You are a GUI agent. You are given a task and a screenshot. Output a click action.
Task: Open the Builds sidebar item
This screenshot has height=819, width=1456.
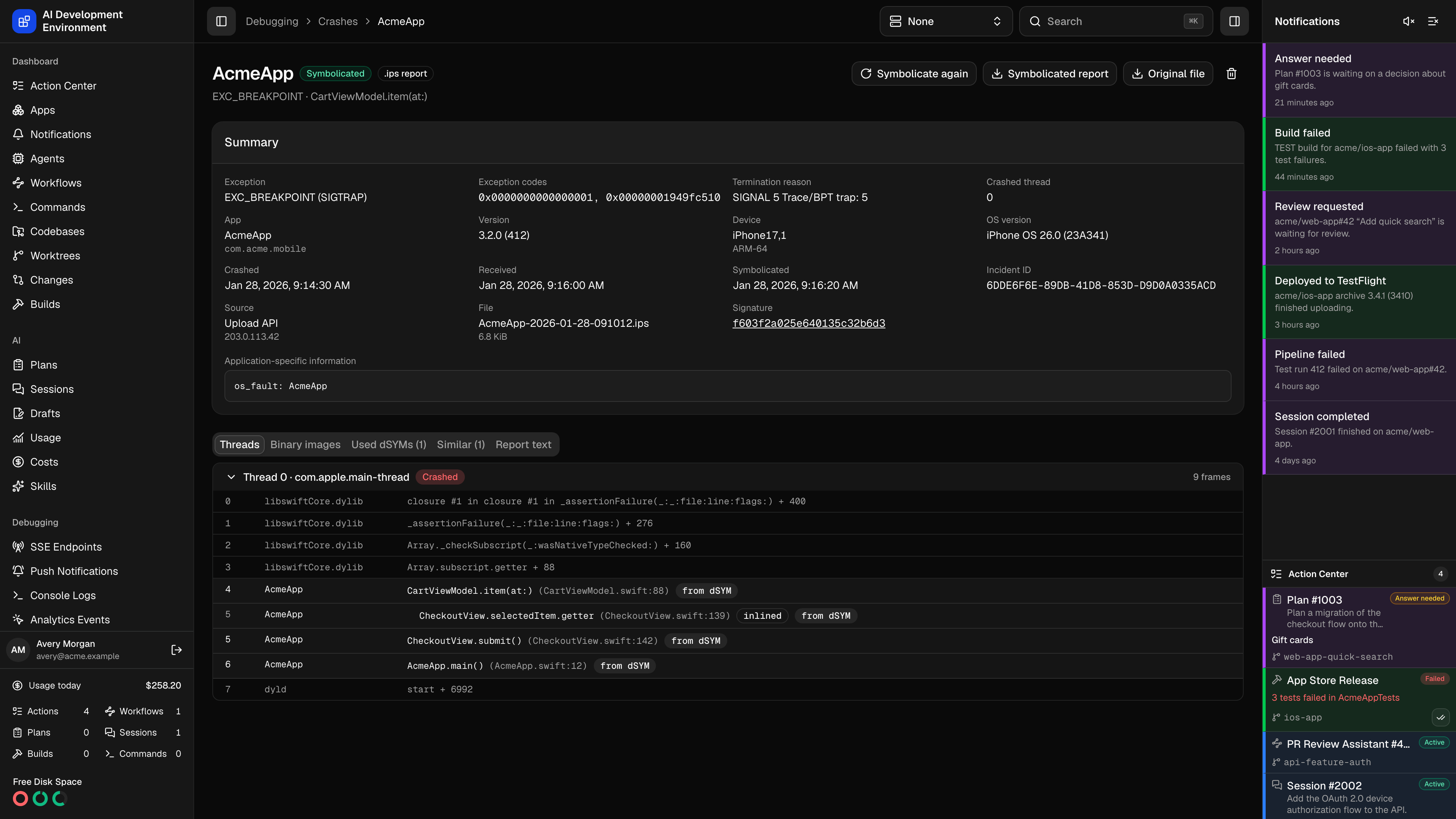coord(97,304)
